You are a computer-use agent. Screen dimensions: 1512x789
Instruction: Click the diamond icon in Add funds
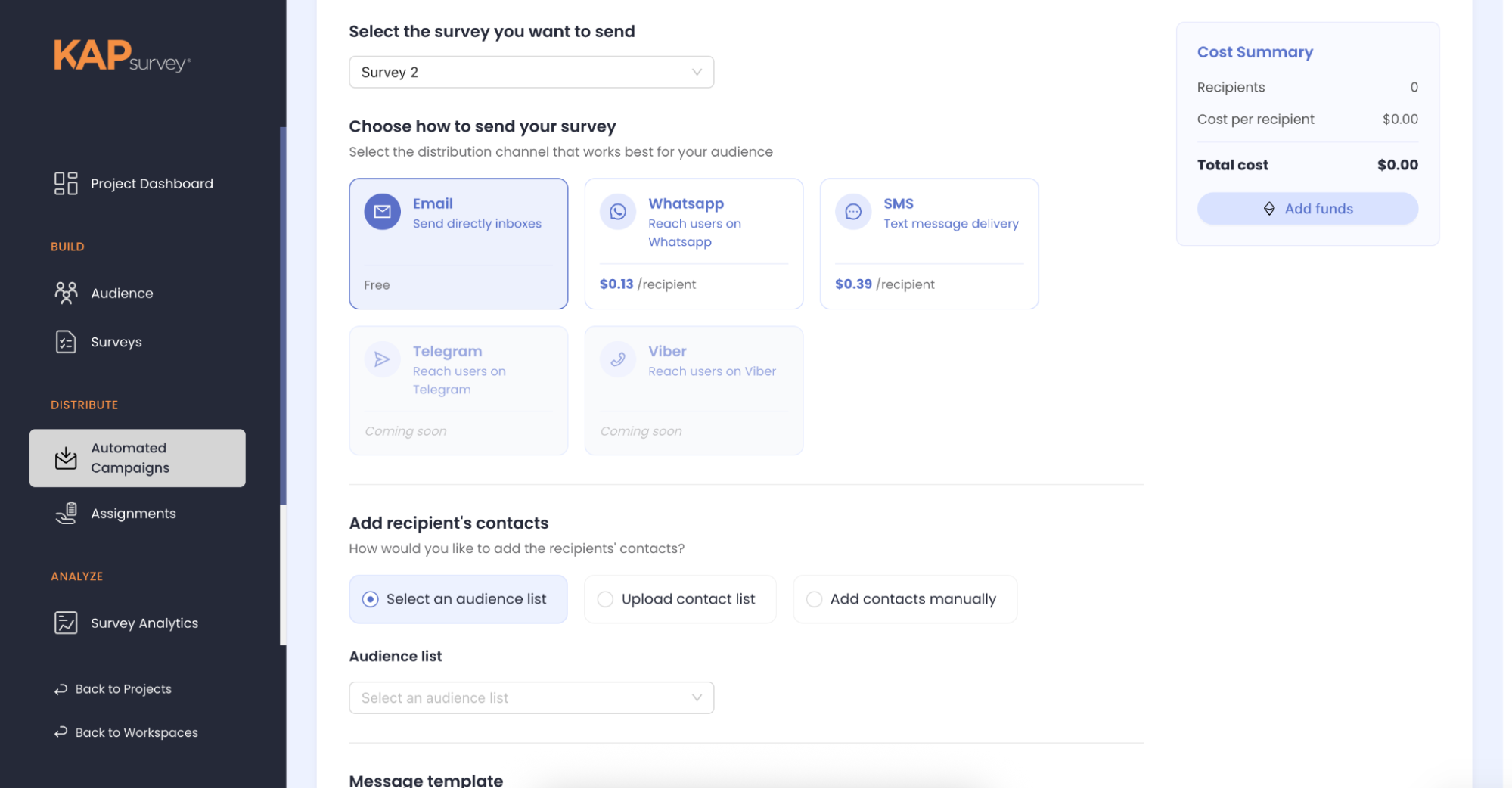(x=1269, y=209)
